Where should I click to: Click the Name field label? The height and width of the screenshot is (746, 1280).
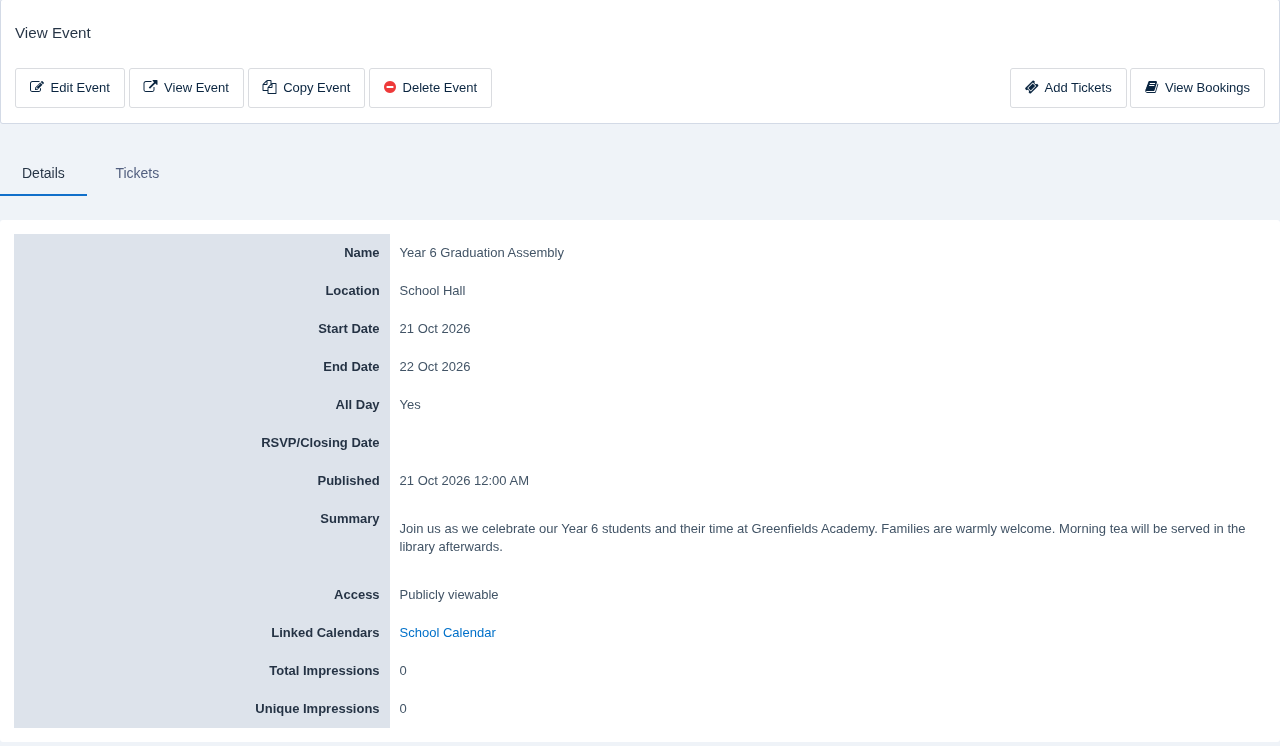[x=362, y=253]
